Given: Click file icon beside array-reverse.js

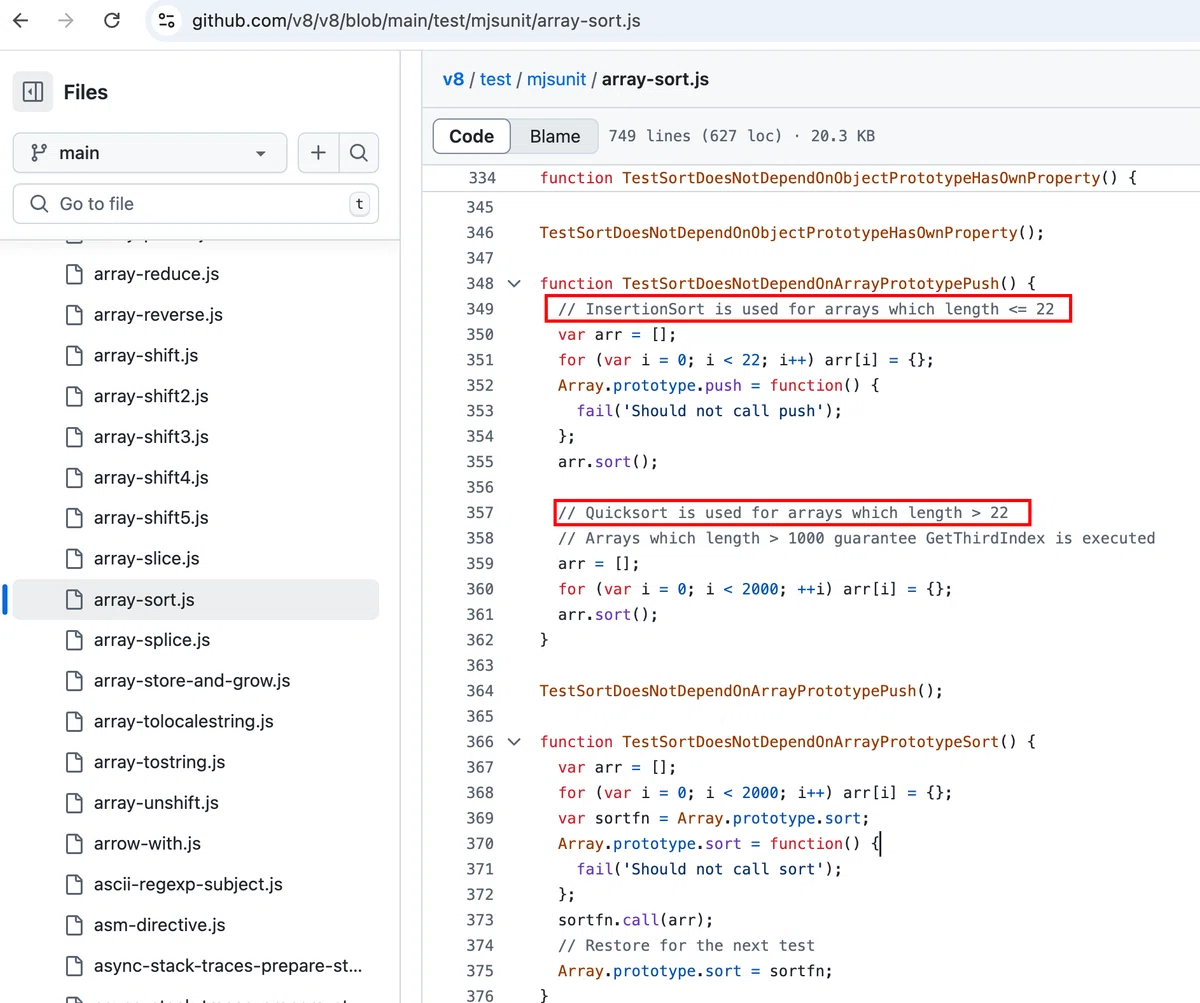Looking at the screenshot, I should click(x=73, y=315).
